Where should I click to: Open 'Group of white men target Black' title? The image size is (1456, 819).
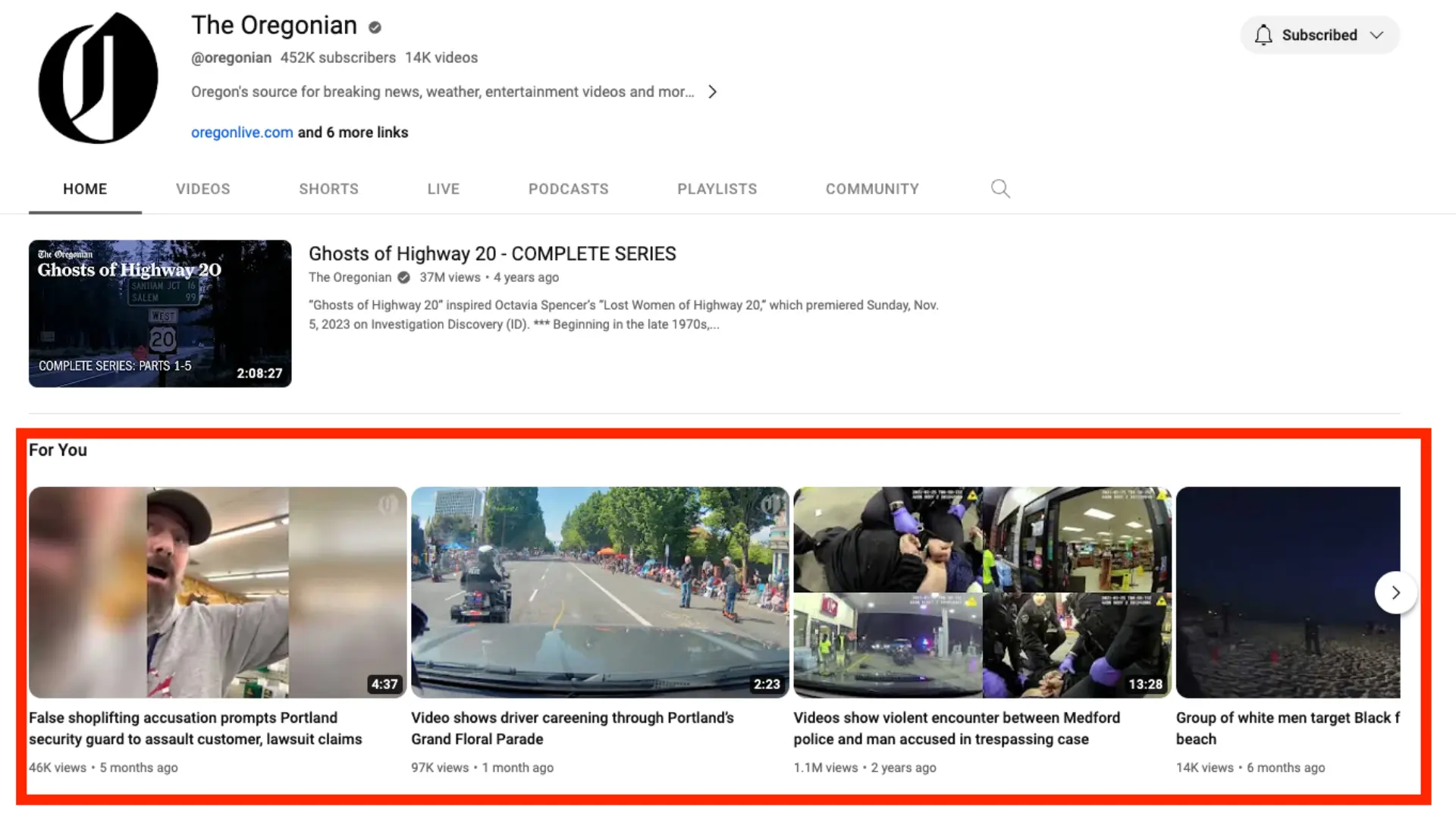click(1288, 728)
